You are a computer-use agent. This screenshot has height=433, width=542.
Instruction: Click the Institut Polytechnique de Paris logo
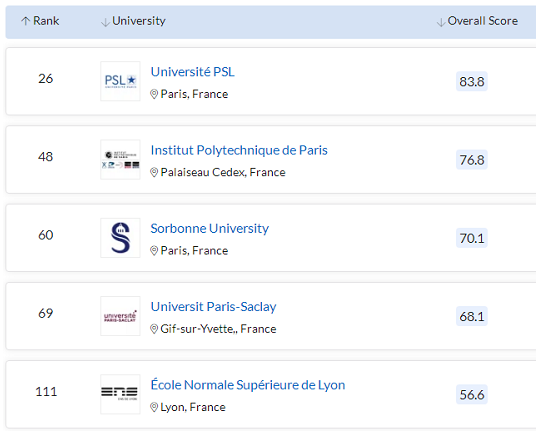click(x=120, y=159)
